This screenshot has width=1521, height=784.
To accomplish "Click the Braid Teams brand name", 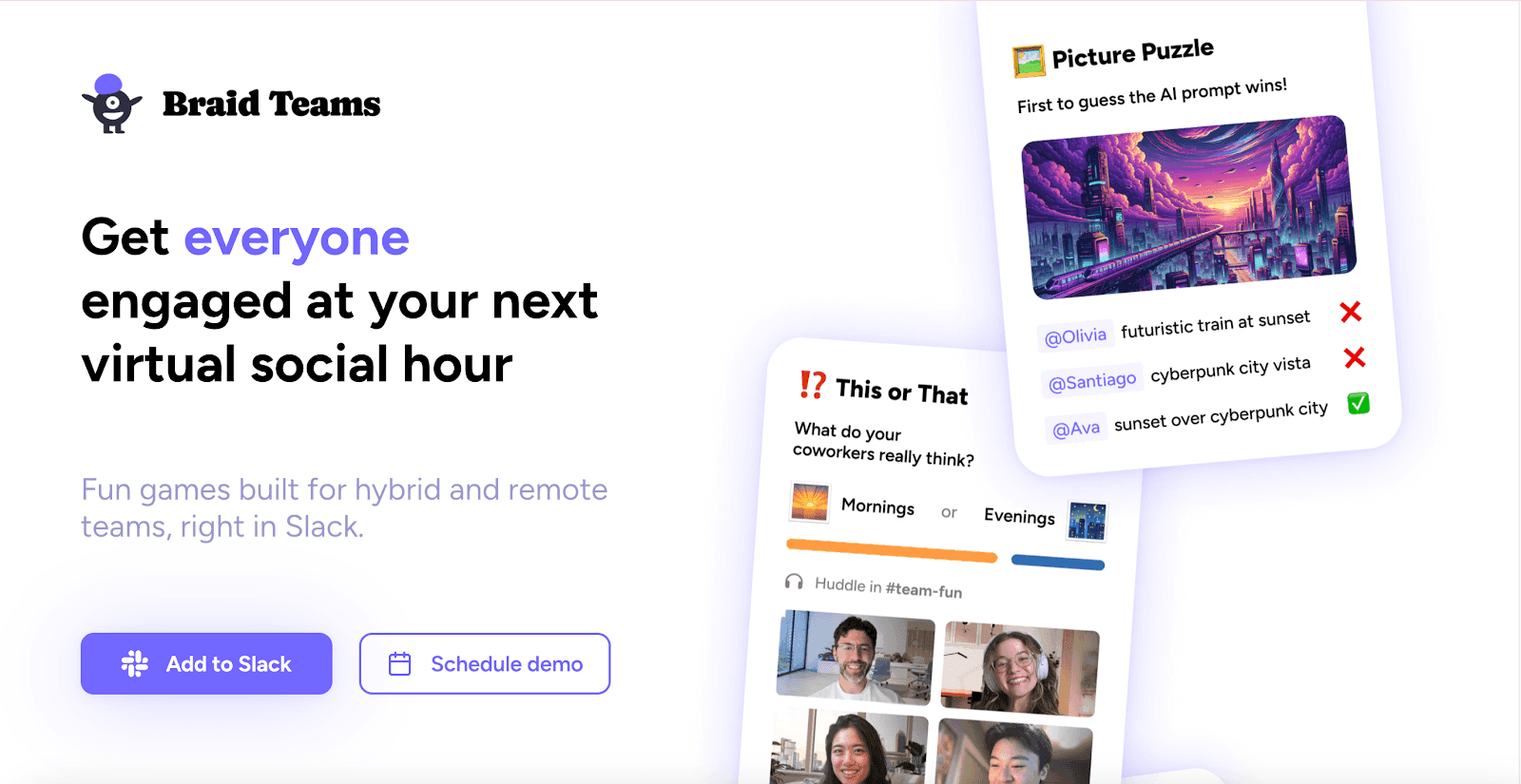I will (x=271, y=104).
